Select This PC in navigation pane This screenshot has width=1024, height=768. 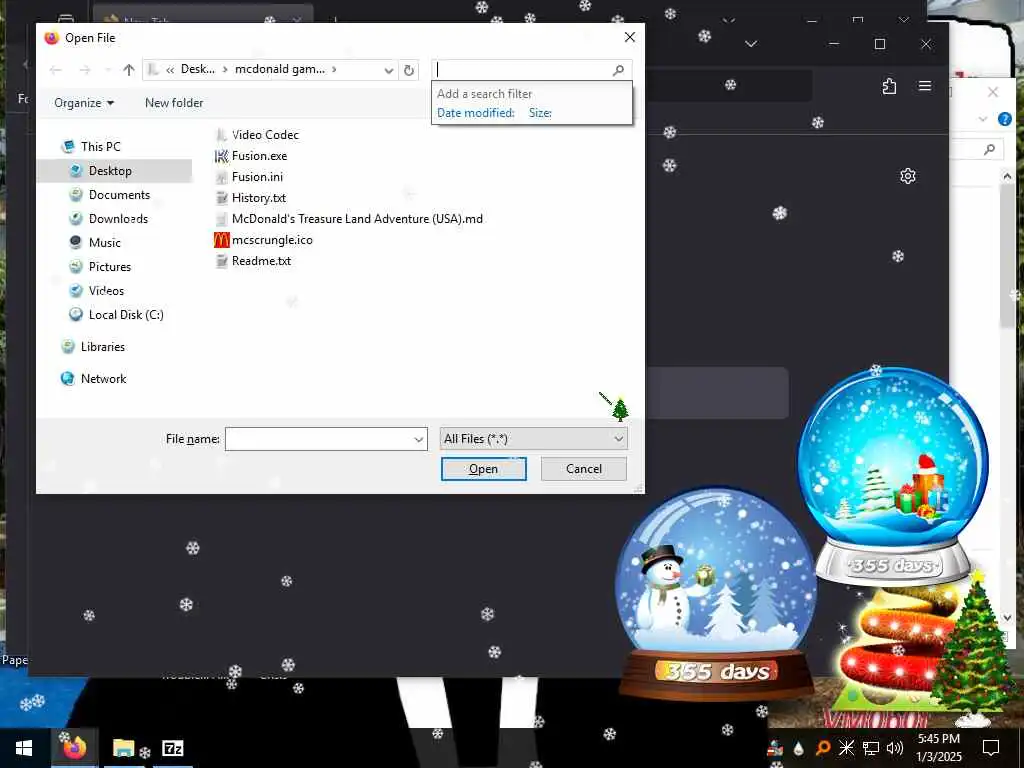tap(100, 146)
